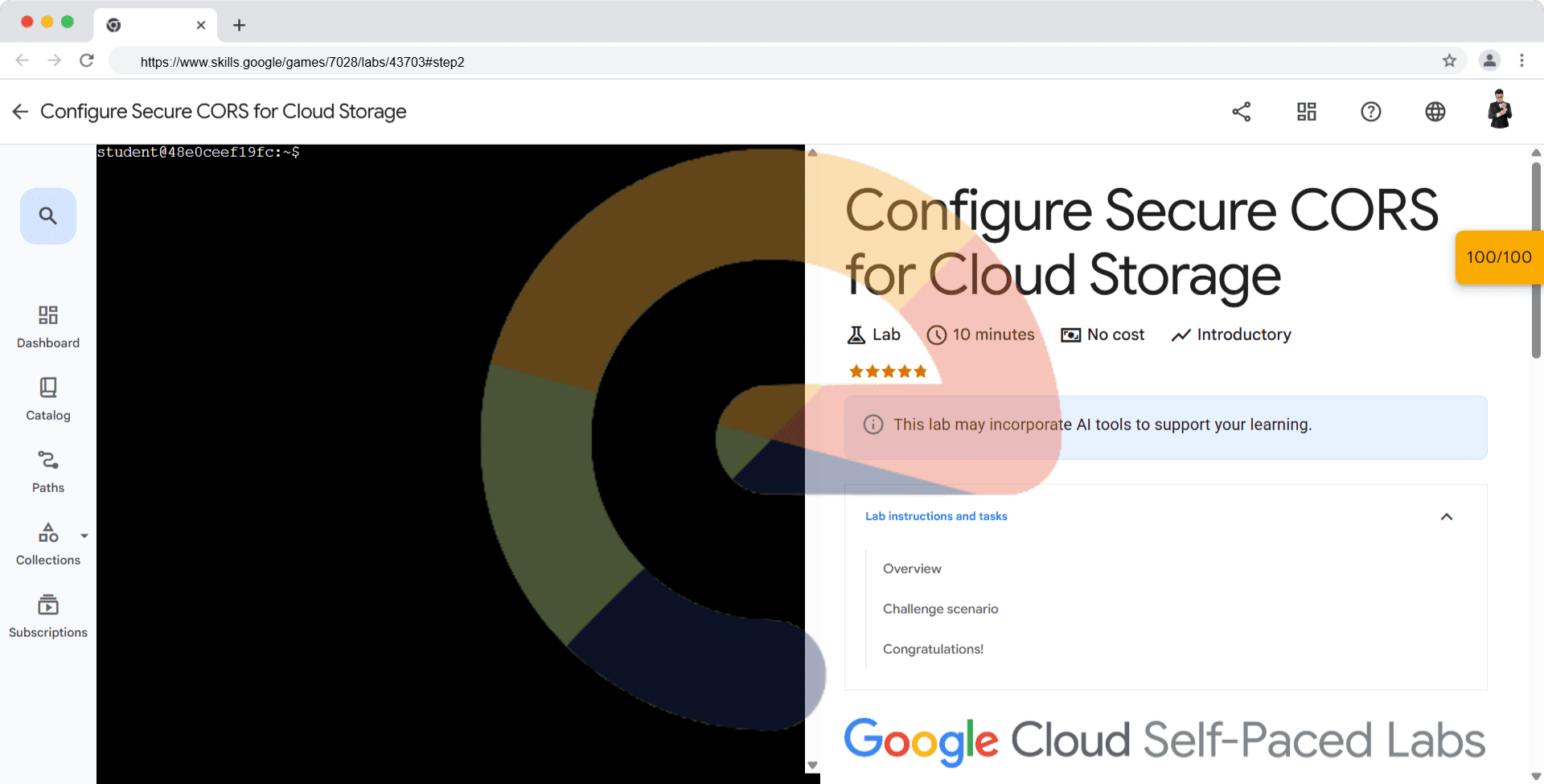Click the '10 minutes' label

coord(994,335)
